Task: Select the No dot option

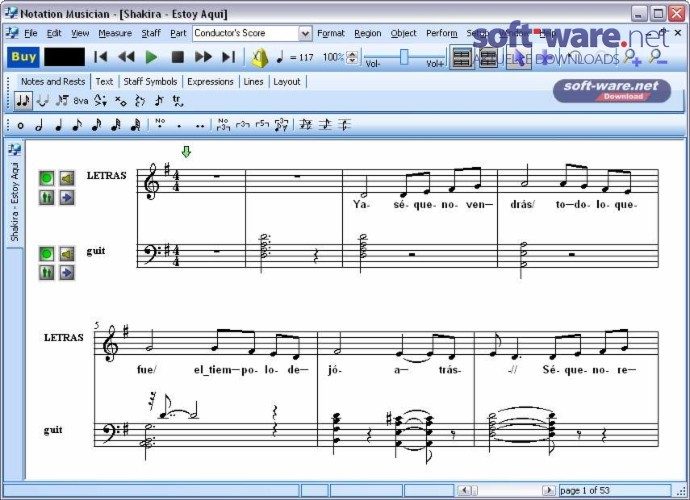Action: (160, 124)
